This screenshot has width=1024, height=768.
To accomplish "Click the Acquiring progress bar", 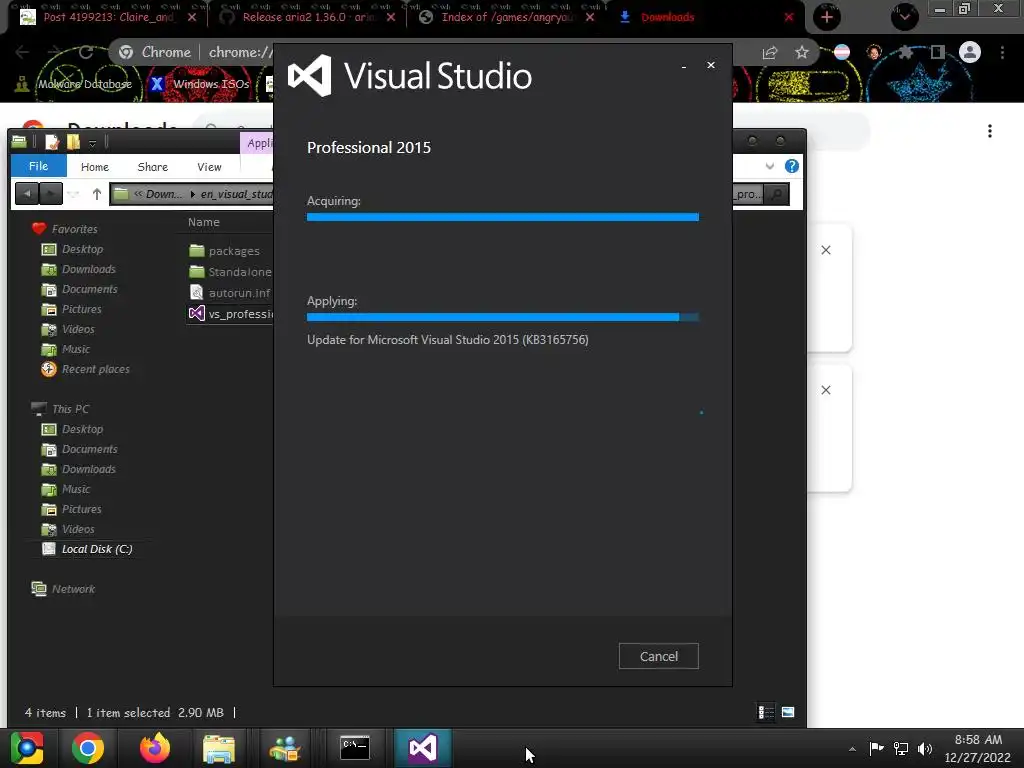I will pos(503,217).
